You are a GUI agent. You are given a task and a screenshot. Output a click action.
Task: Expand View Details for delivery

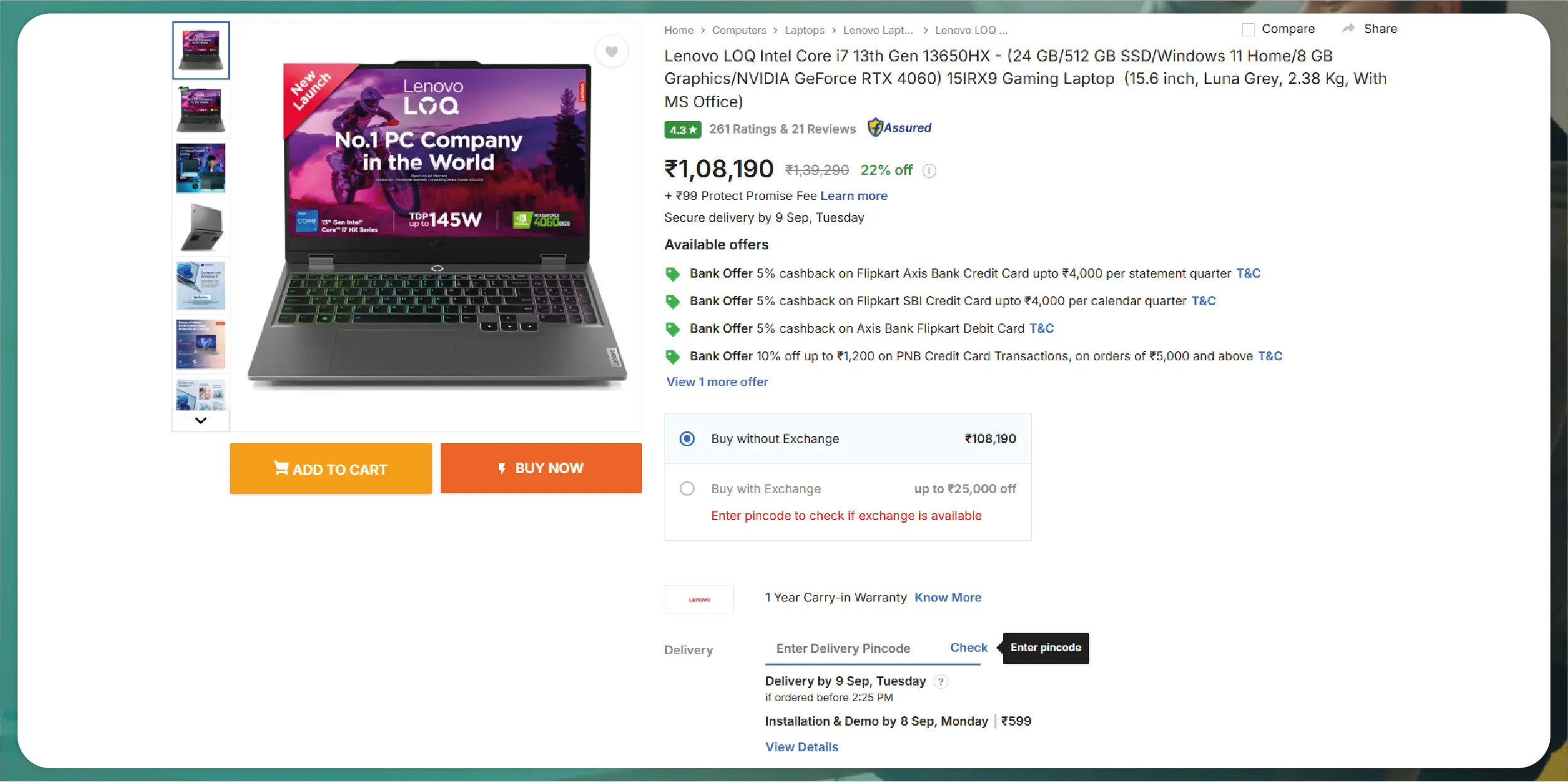coord(801,747)
